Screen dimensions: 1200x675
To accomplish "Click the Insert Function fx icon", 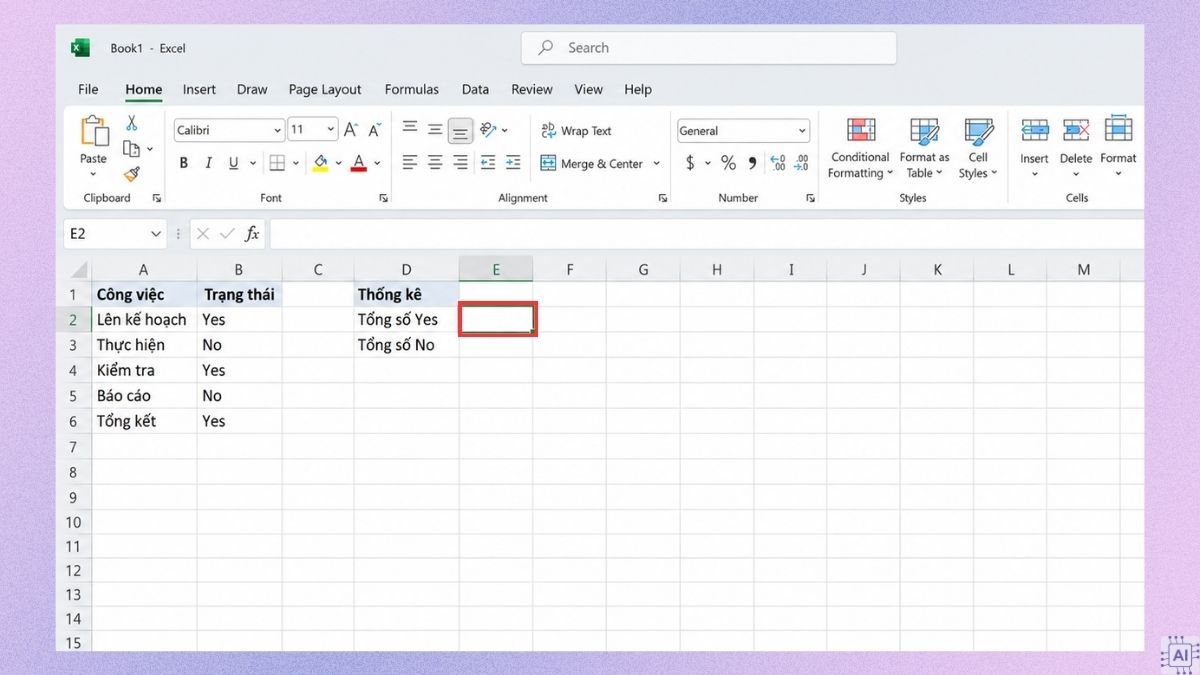I will [x=252, y=234].
